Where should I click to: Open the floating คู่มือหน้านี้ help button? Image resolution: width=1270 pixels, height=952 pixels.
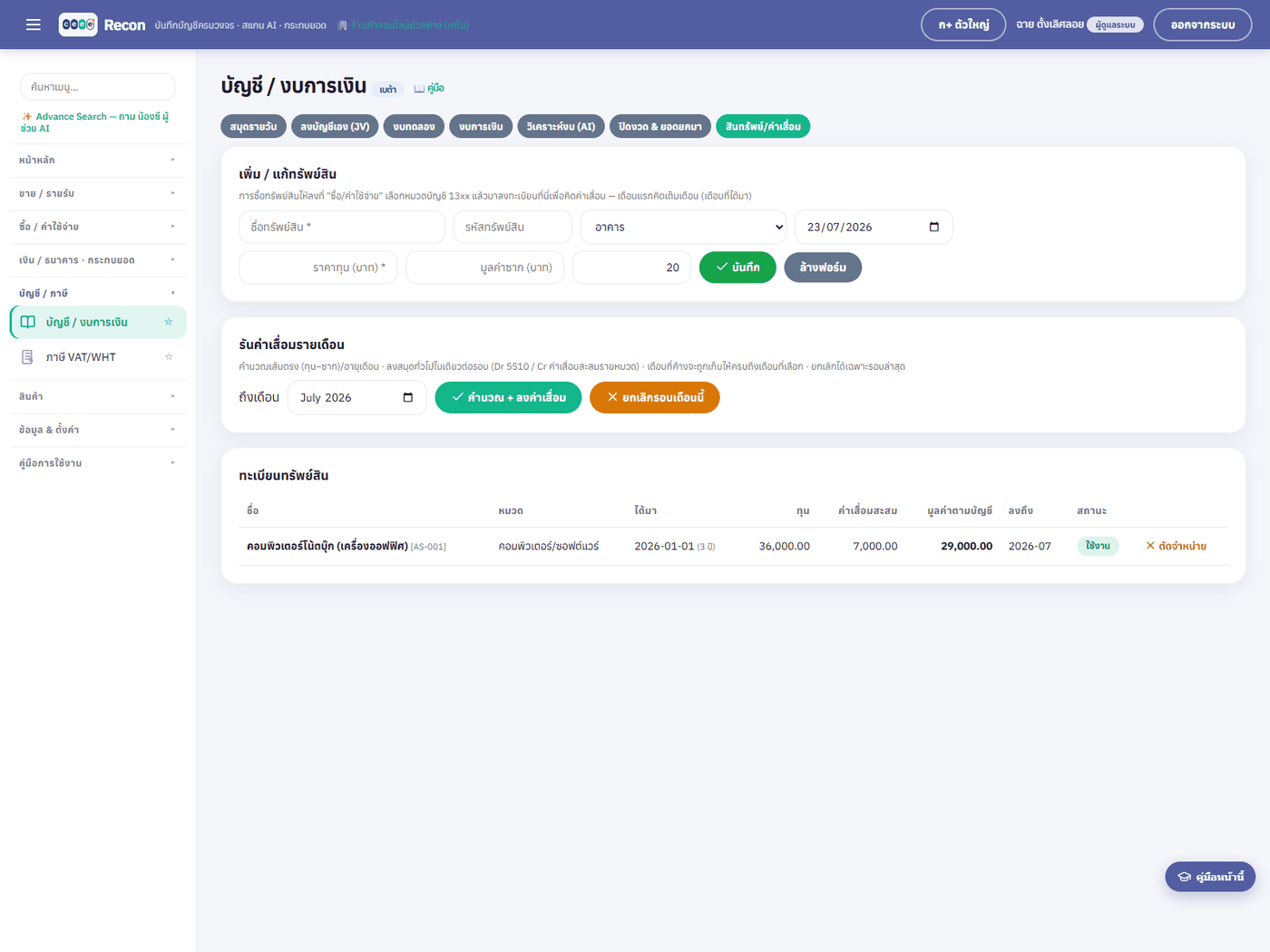(x=1210, y=877)
